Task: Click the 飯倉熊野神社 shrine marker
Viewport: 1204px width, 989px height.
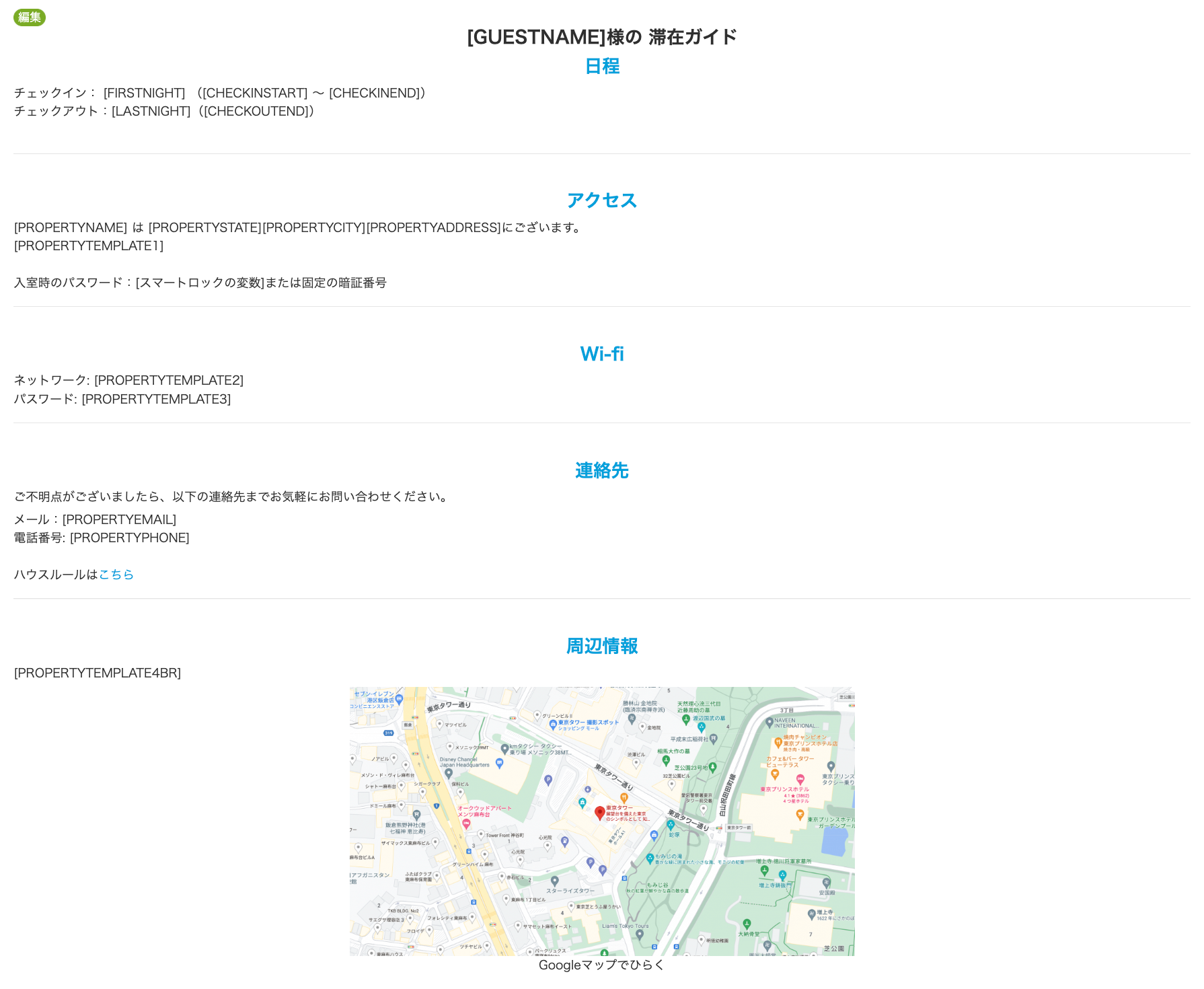Action: point(416,815)
